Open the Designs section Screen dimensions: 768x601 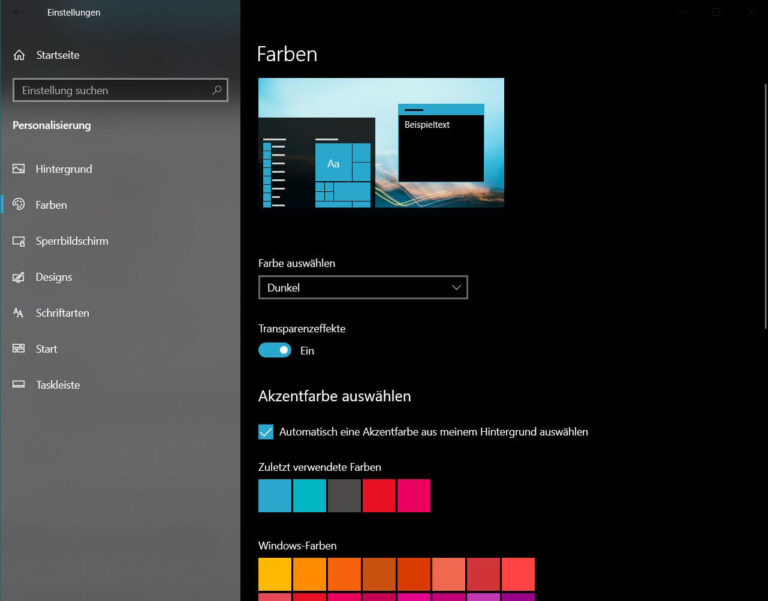click(x=120, y=277)
